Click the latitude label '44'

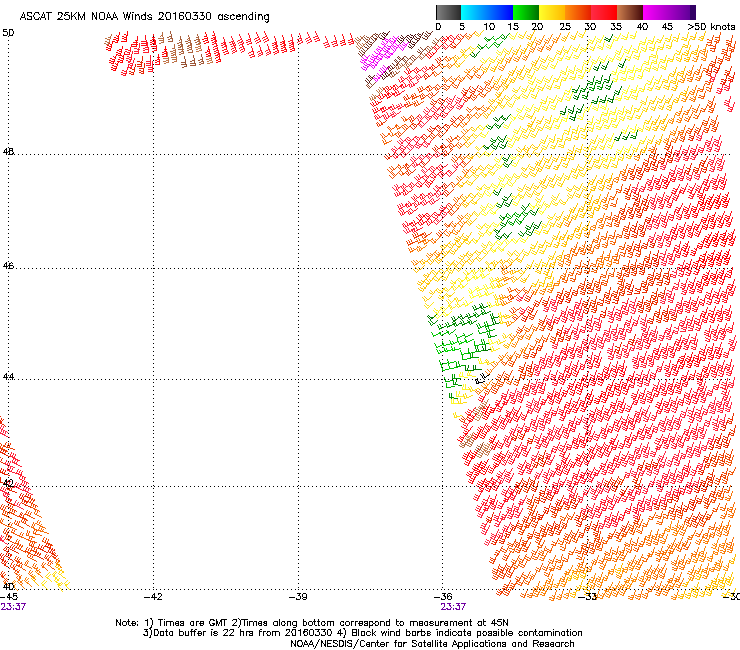8,377
